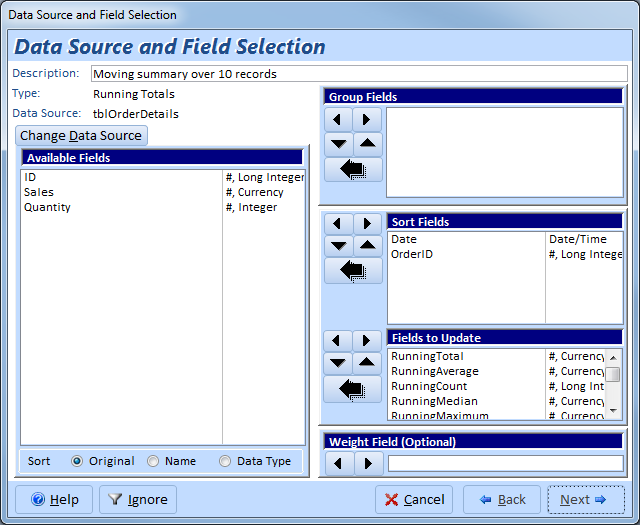The height and width of the screenshot is (525, 640).
Task: Click the Next button
Action: click(585, 499)
